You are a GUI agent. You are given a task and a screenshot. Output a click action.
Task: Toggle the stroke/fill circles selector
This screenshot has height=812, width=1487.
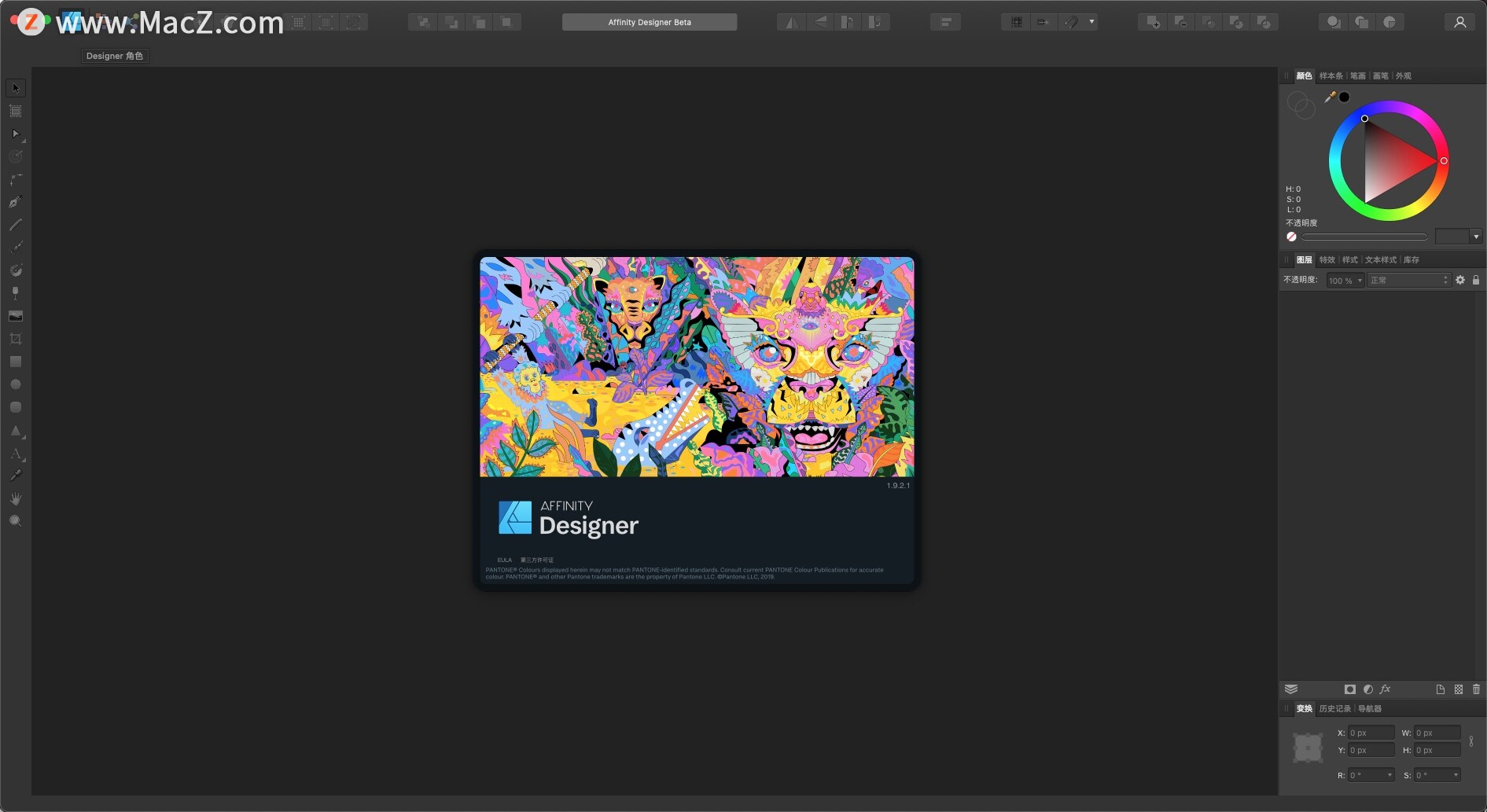pyautogui.click(x=1301, y=105)
